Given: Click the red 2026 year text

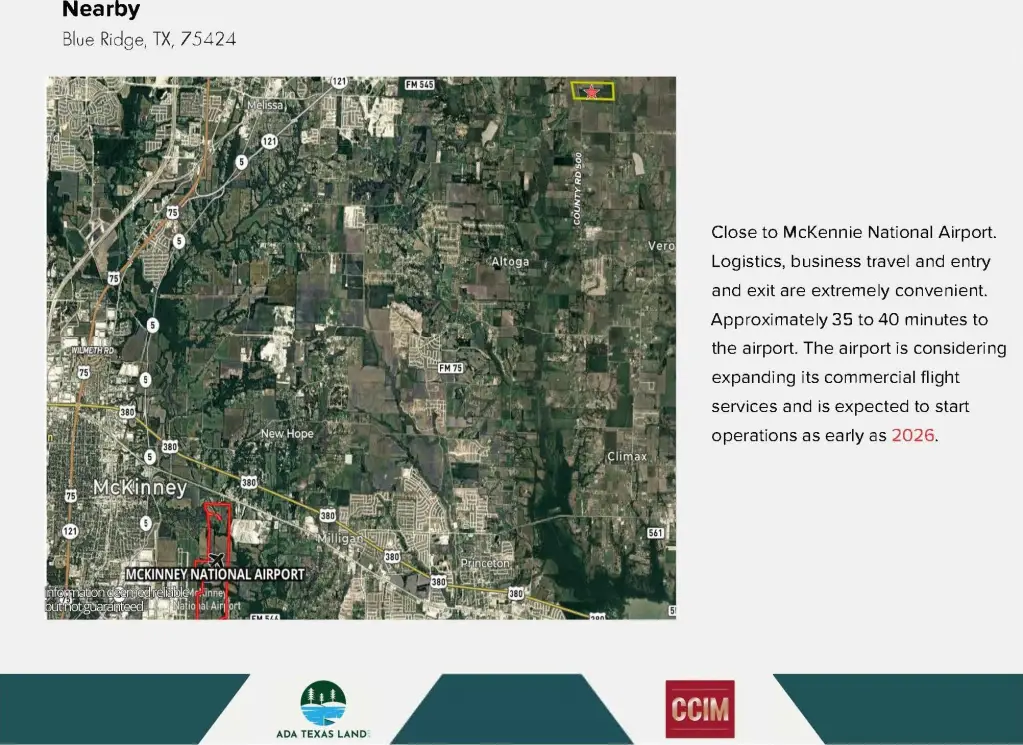Looking at the screenshot, I should pos(913,435).
